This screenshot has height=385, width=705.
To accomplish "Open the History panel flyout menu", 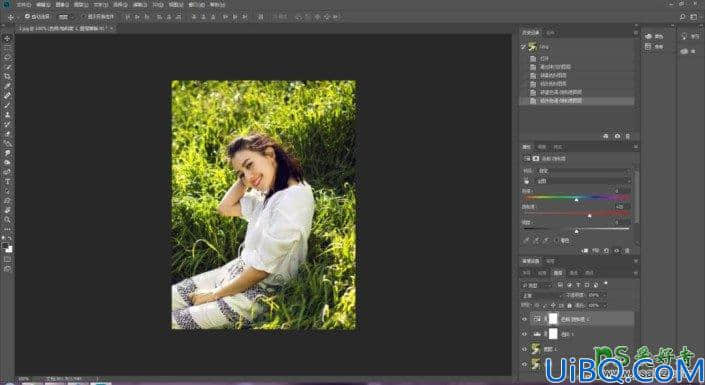I will pyautogui.click(x=636, y=32).
